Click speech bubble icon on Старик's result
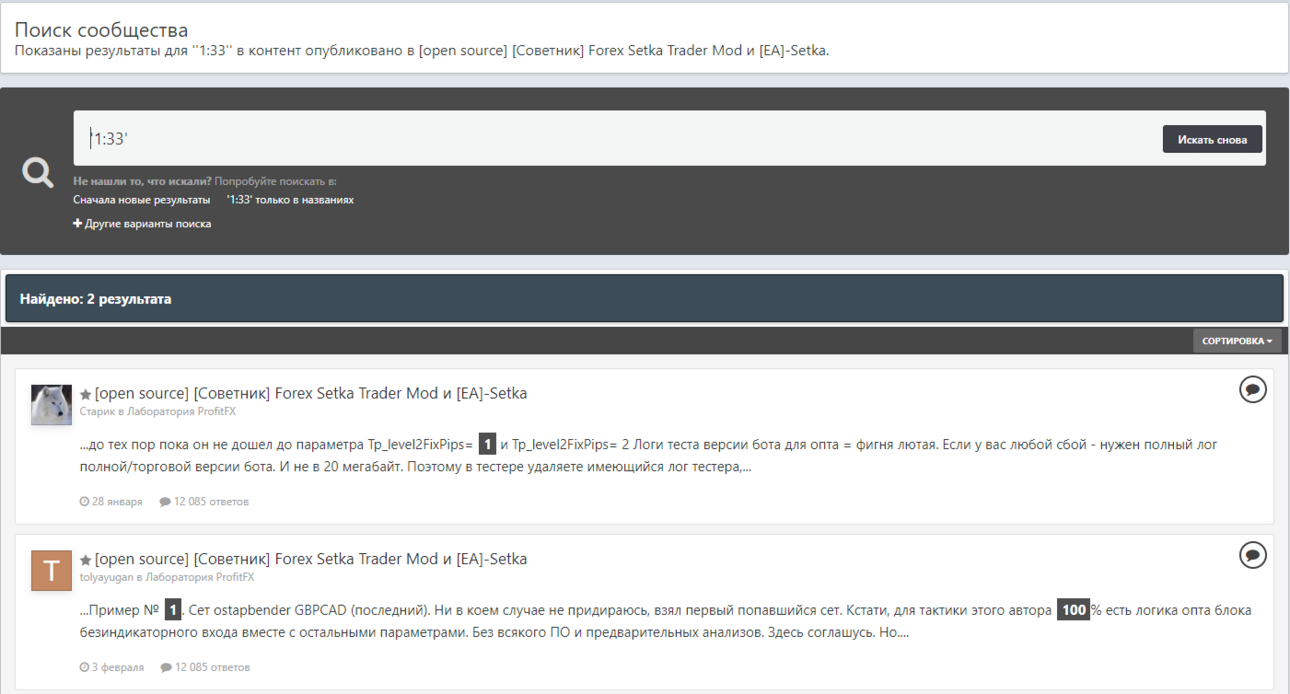This screenshot has width=1290, height=694. 1253,389
